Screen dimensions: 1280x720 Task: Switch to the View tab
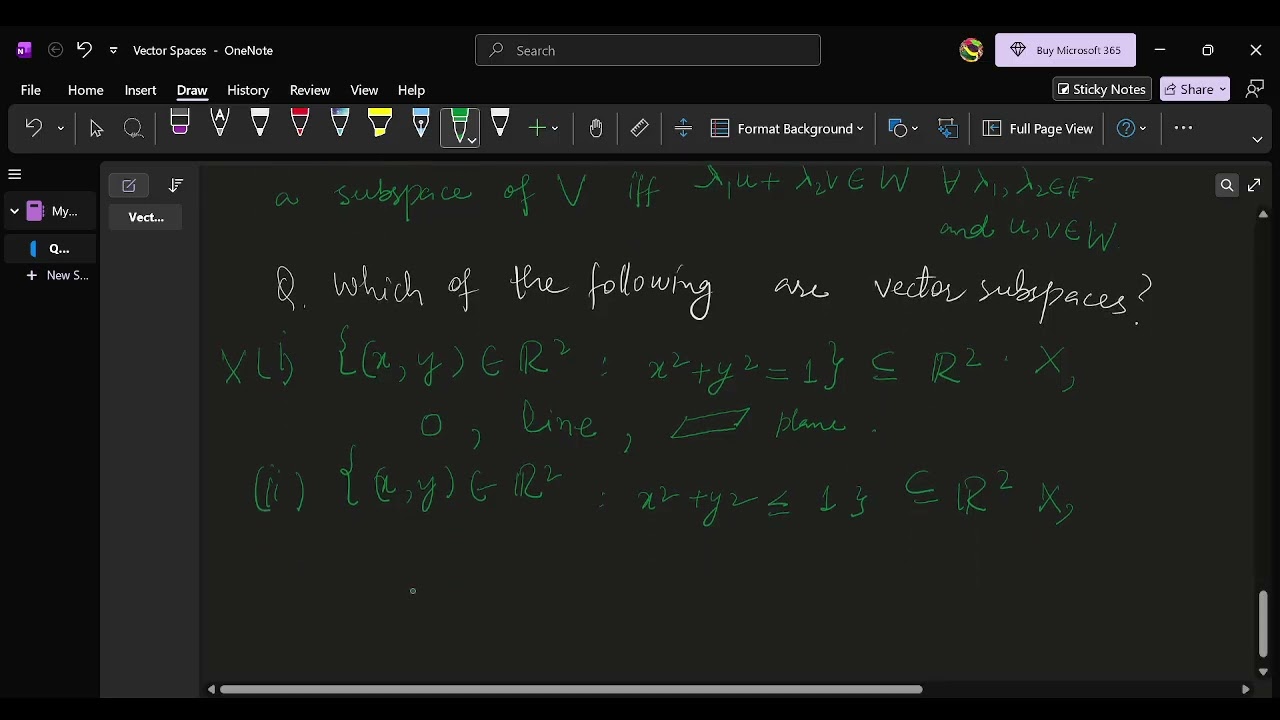pyautogui.click(x=364, y=90)
